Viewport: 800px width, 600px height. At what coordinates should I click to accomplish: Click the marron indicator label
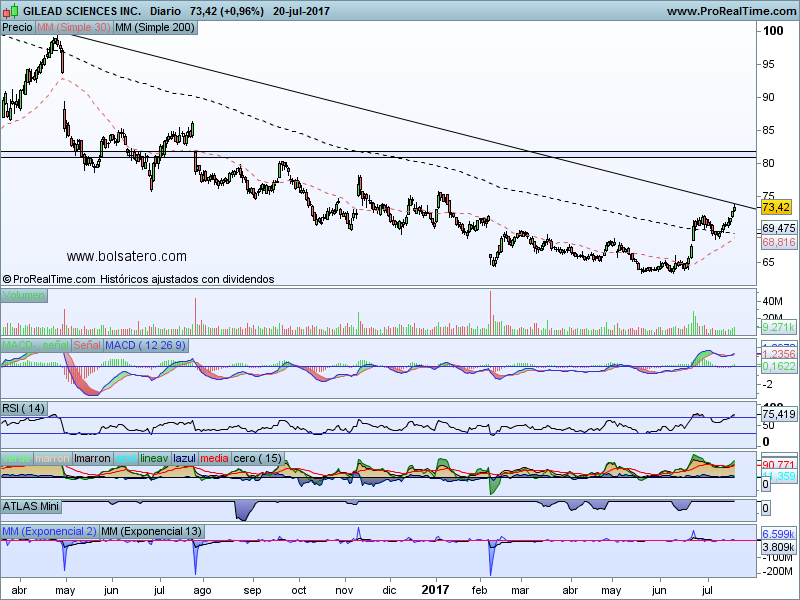53,458
